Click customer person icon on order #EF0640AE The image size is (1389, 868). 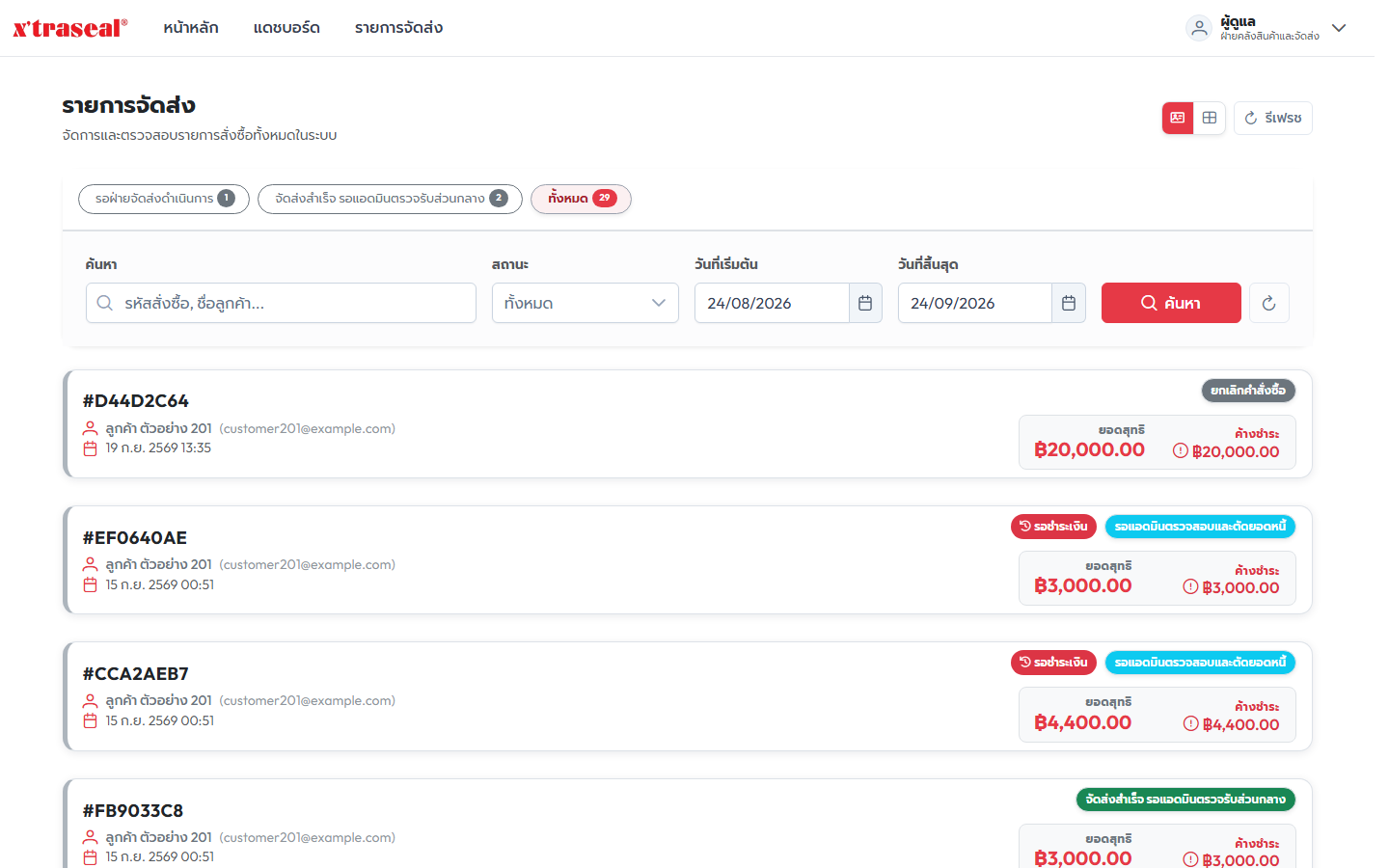(90, 564)
